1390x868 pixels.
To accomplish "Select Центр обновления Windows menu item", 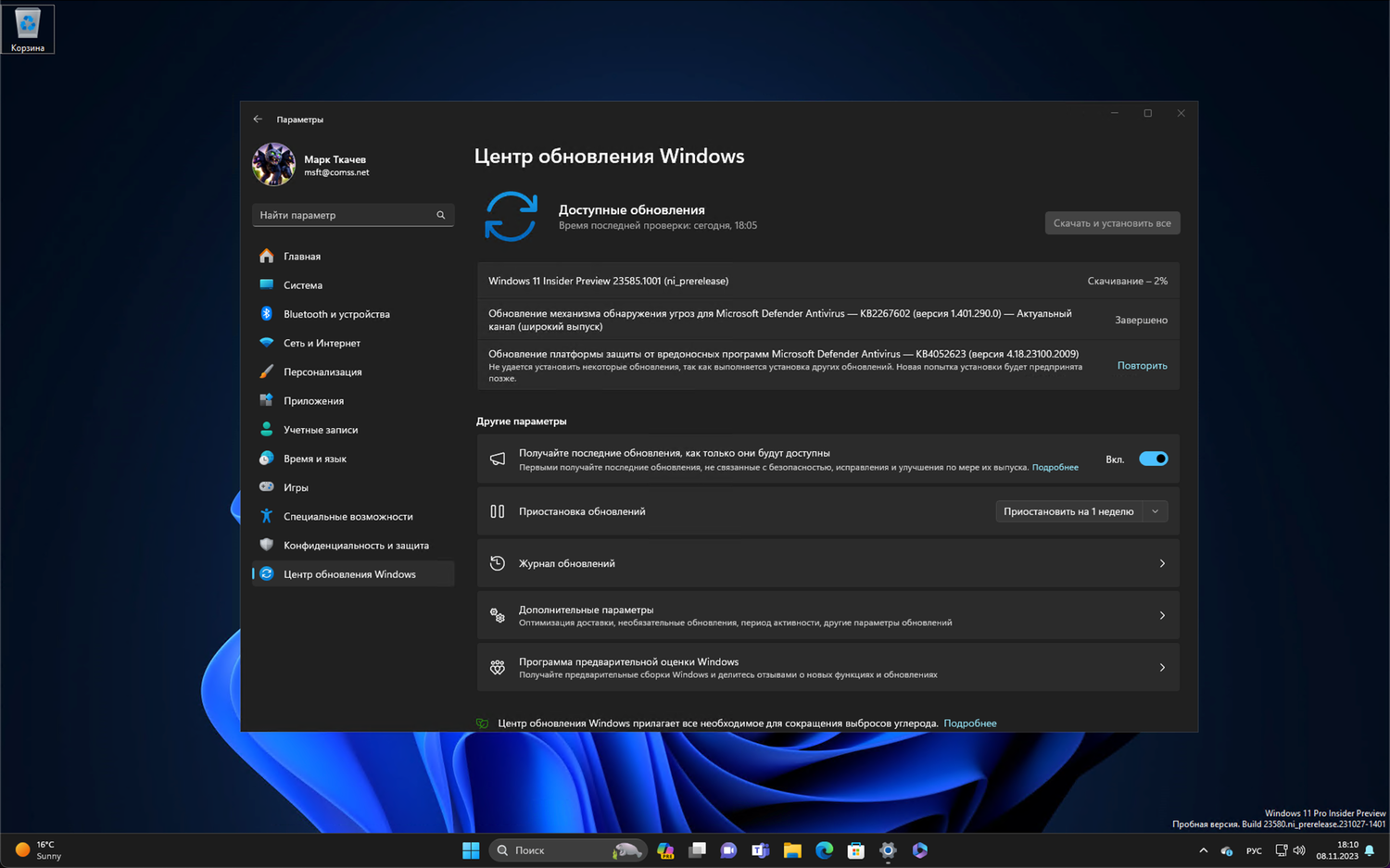I will point(347,573).
